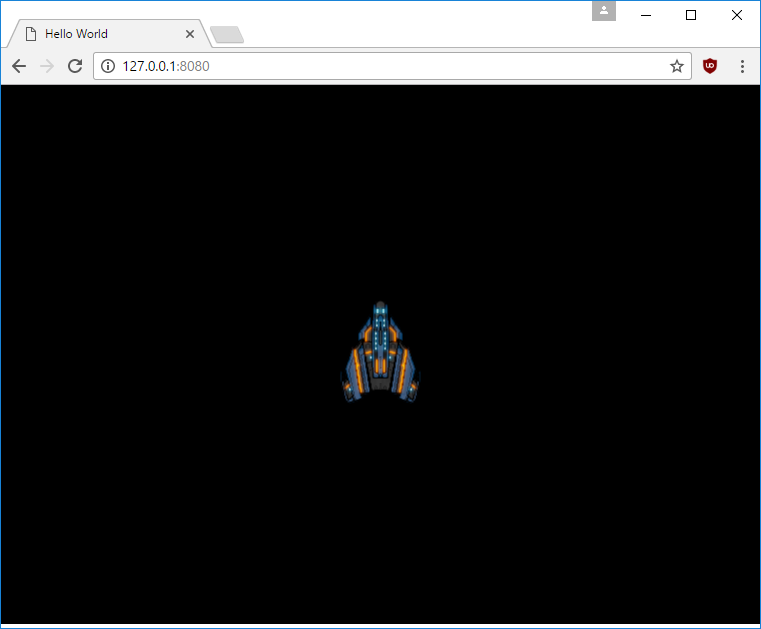
Task: Open the user profile icon in the title bar
Action: (x=604, y=11)
